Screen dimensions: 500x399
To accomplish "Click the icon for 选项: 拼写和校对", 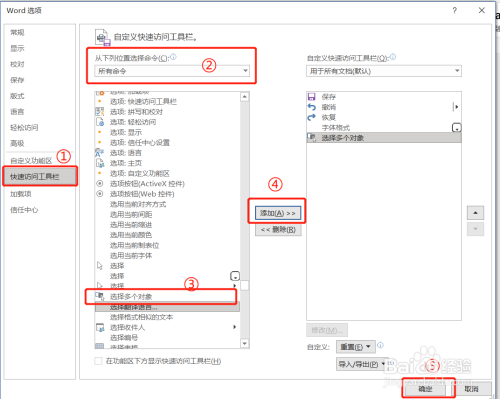I will [100, 111].
